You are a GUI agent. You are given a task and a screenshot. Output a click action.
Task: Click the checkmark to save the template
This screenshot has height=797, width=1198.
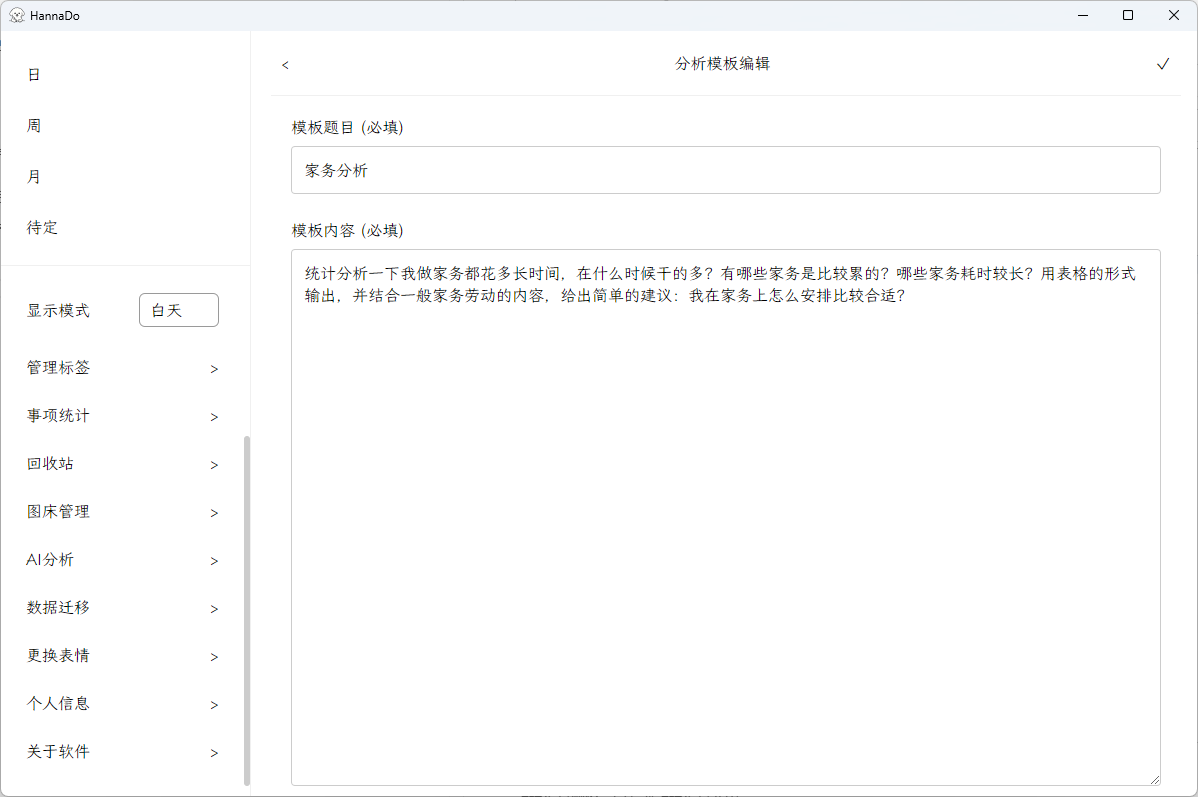point(1163,63)
